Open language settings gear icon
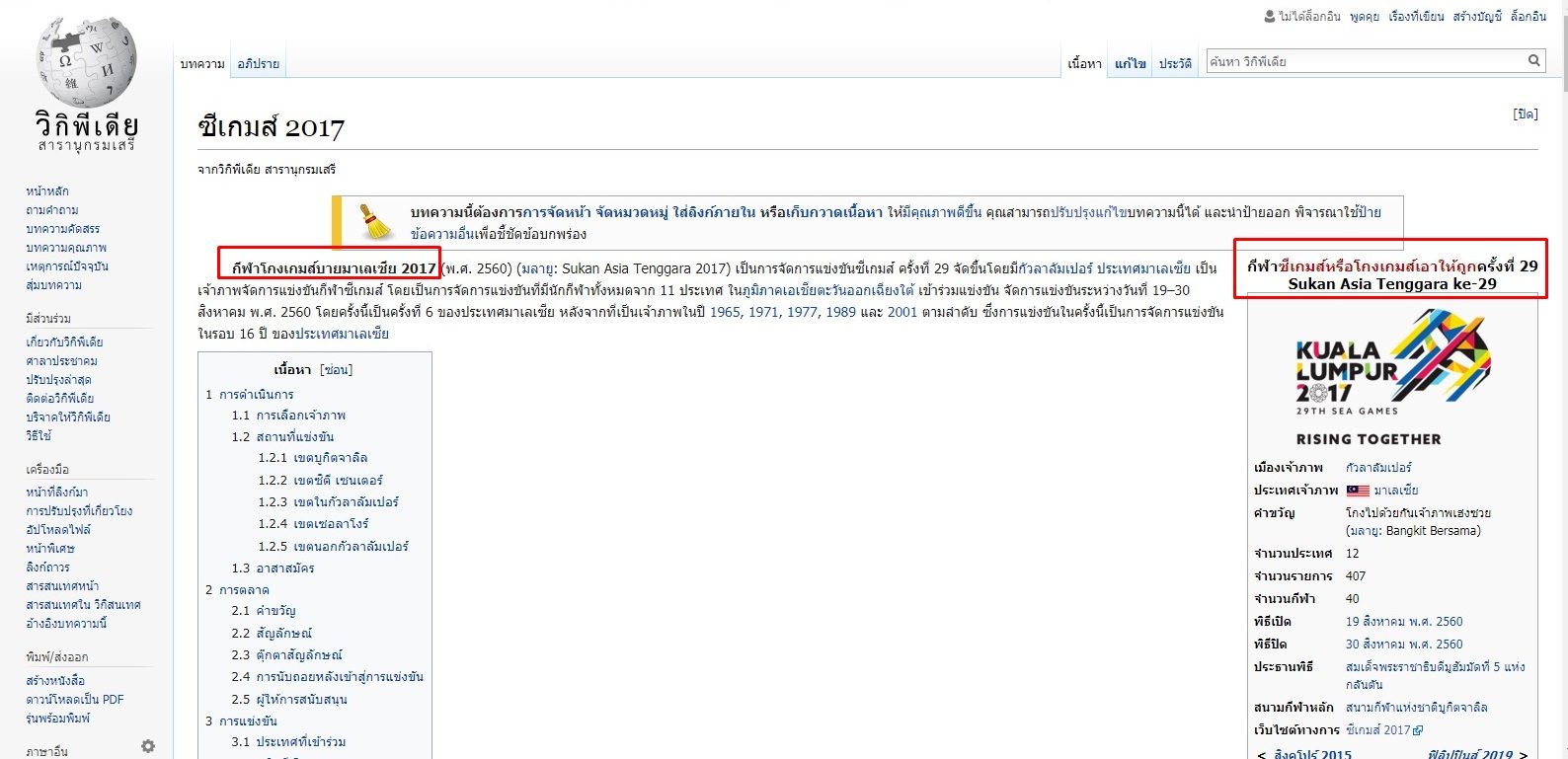The height and width of the screenshot is (759, 1568). pyautogui.click(x=148, y=746)
